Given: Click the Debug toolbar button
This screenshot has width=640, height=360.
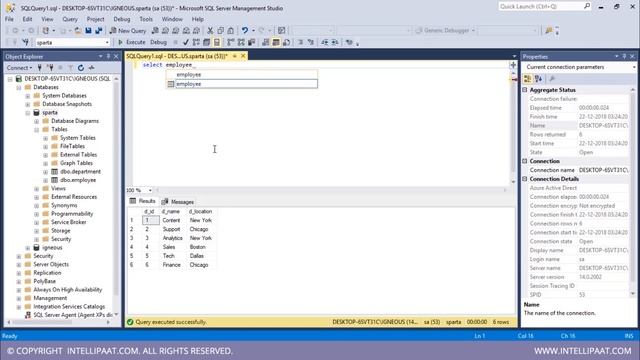Looking at the screenshot, I should click(x=158, y=42).
